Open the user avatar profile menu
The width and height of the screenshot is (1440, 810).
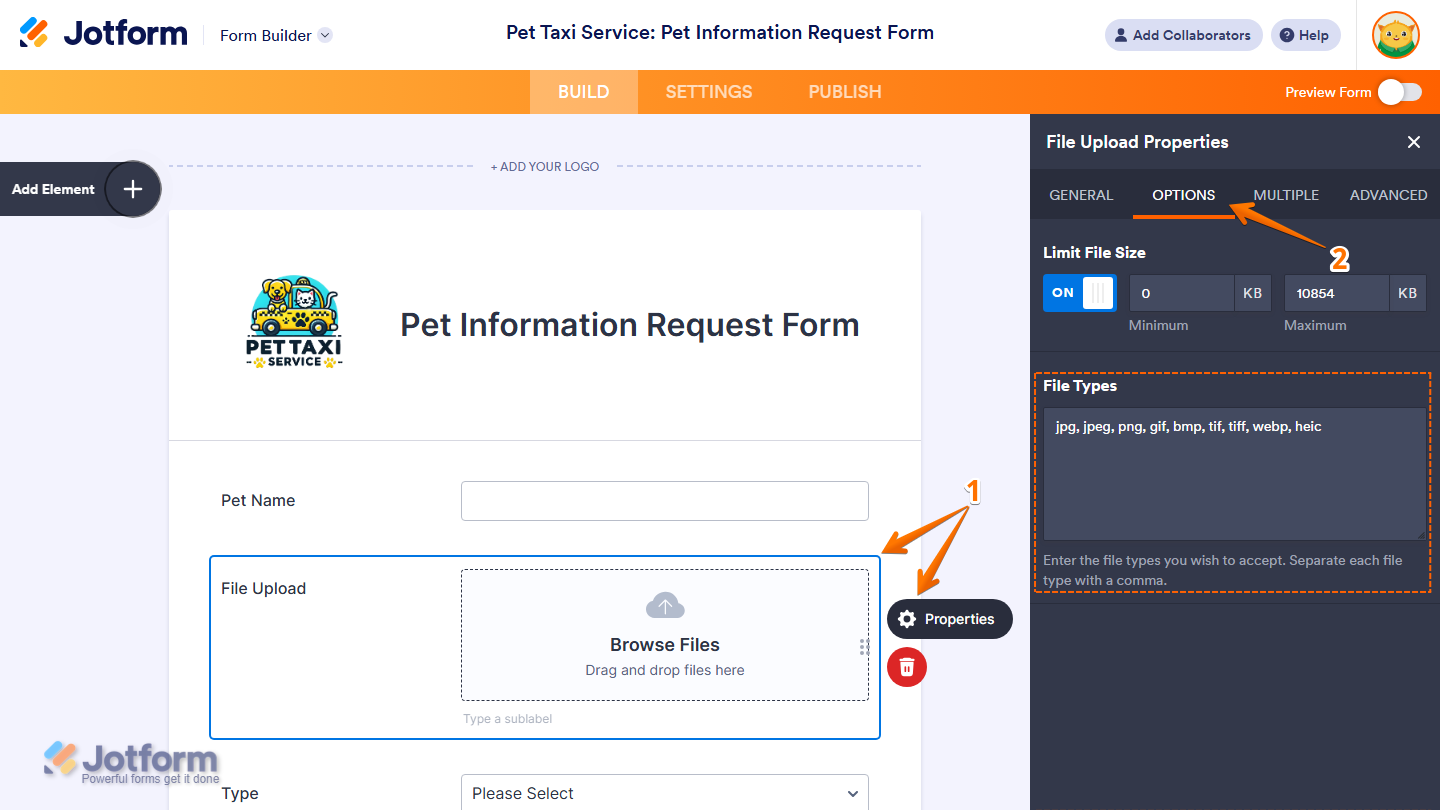(x=1395, y=35)
